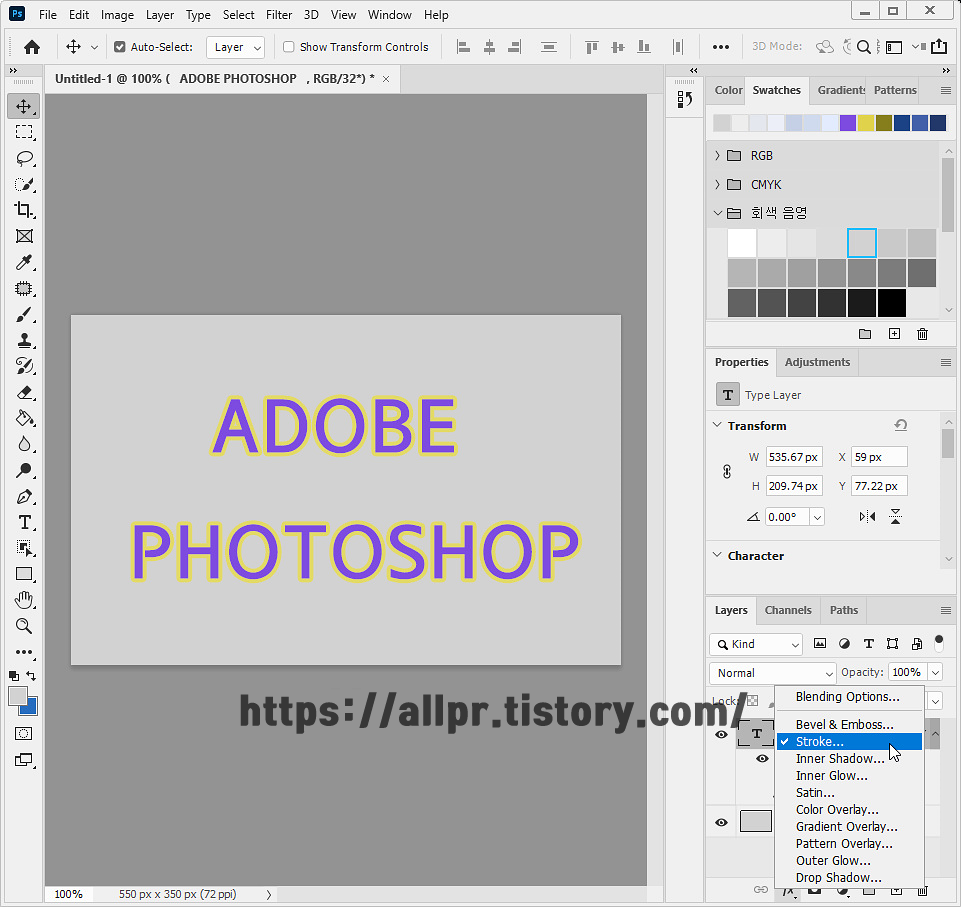Select the Lasso tool
The width and height of the screenshot is (961, 907).
(x=24, y=158)
